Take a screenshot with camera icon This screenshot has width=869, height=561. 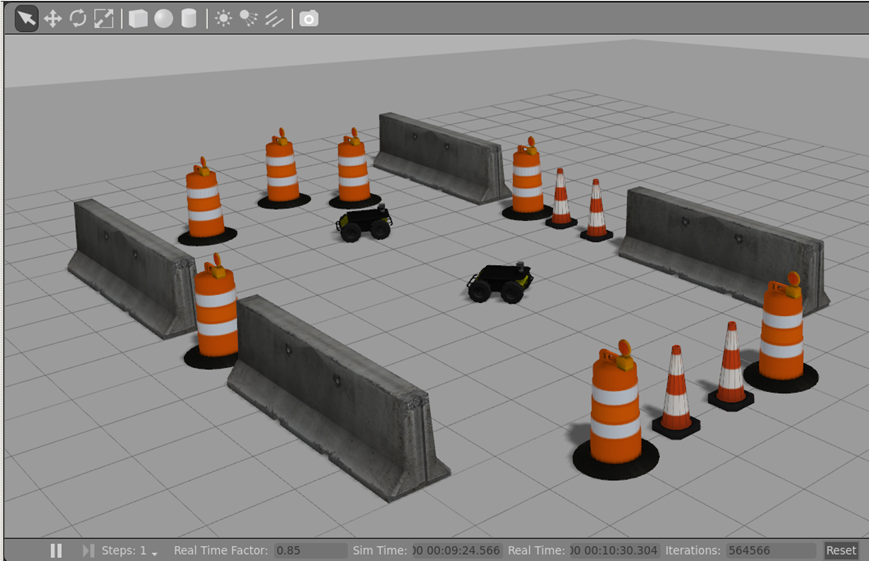[x=309, y=19]
